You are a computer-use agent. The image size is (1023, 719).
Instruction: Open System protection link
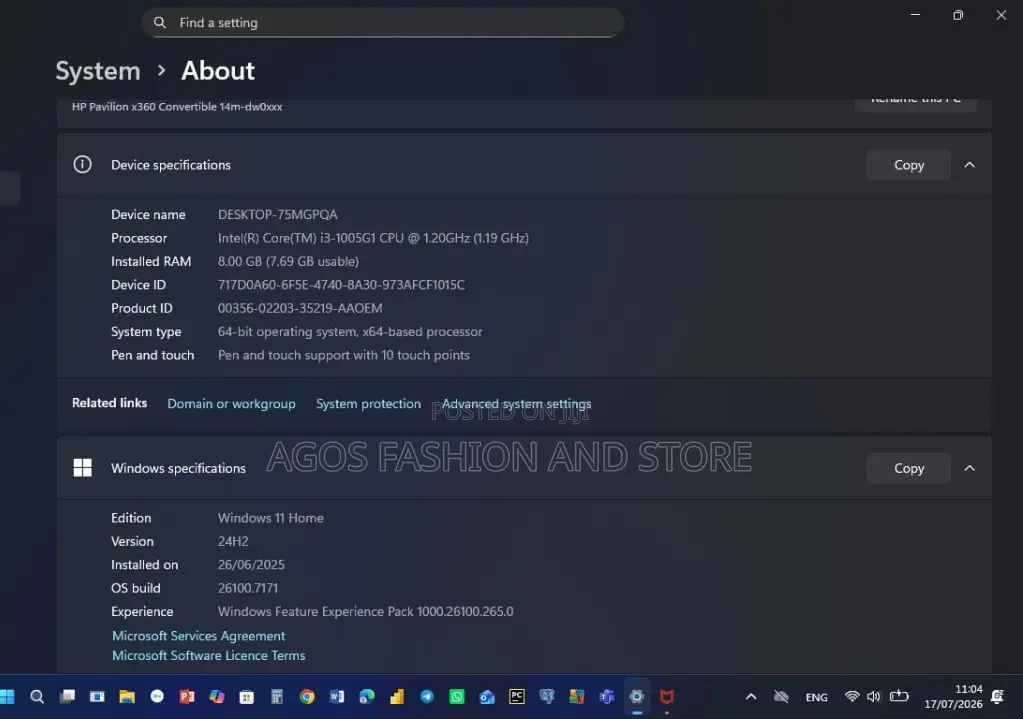point(368,404)
